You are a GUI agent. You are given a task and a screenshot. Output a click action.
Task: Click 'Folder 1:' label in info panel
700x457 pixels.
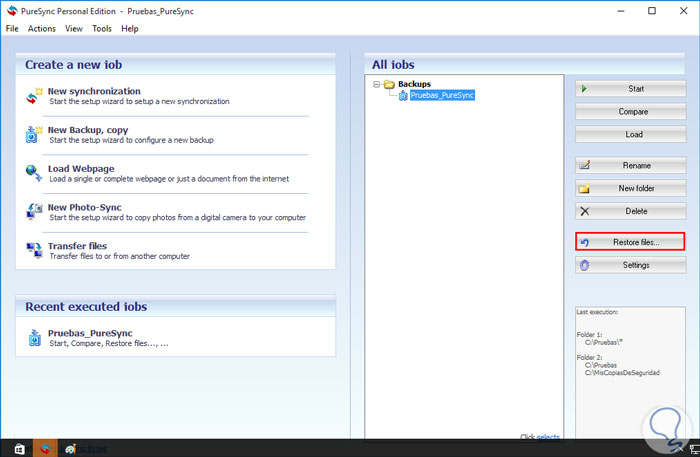589,335
